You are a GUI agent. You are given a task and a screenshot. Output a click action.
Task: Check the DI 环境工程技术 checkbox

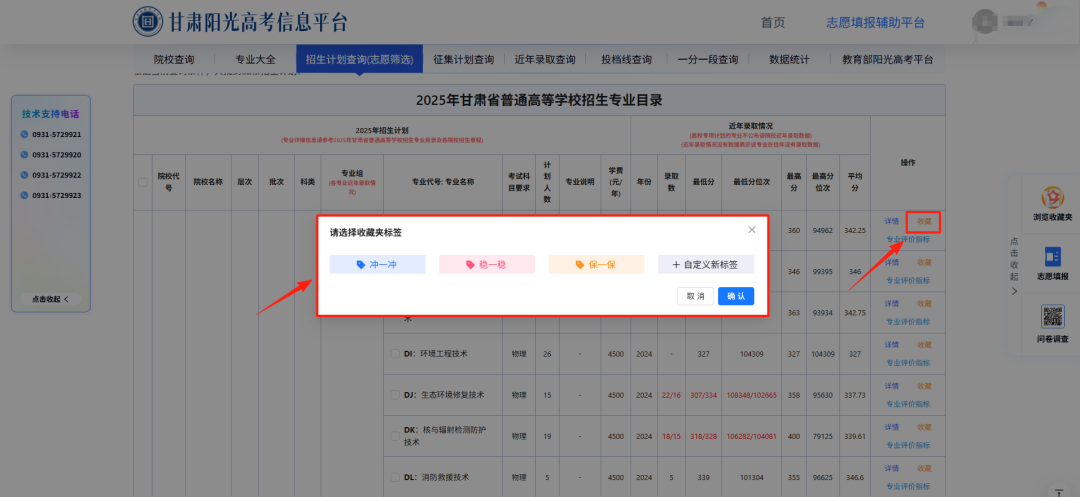pyautogui.click(x=395, y=354)
